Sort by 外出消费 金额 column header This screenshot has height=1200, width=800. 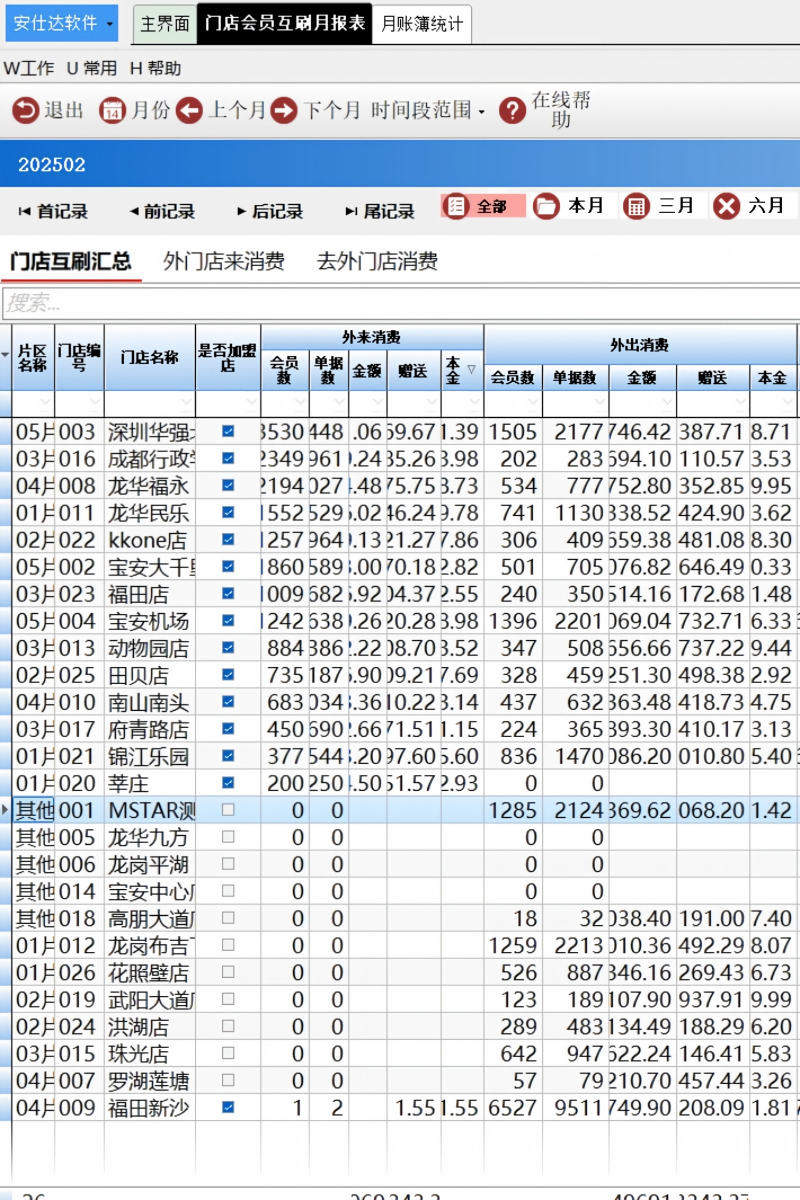pos(643,377)
